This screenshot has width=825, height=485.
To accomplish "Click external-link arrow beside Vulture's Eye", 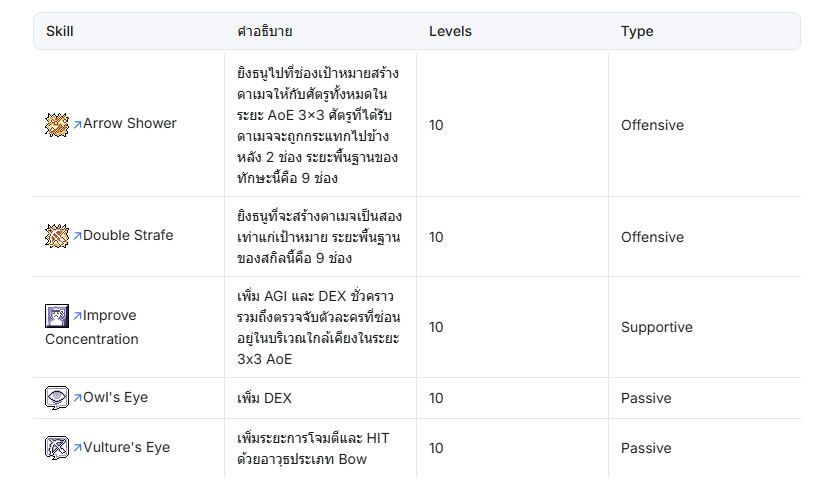I will tap(77, 448).
